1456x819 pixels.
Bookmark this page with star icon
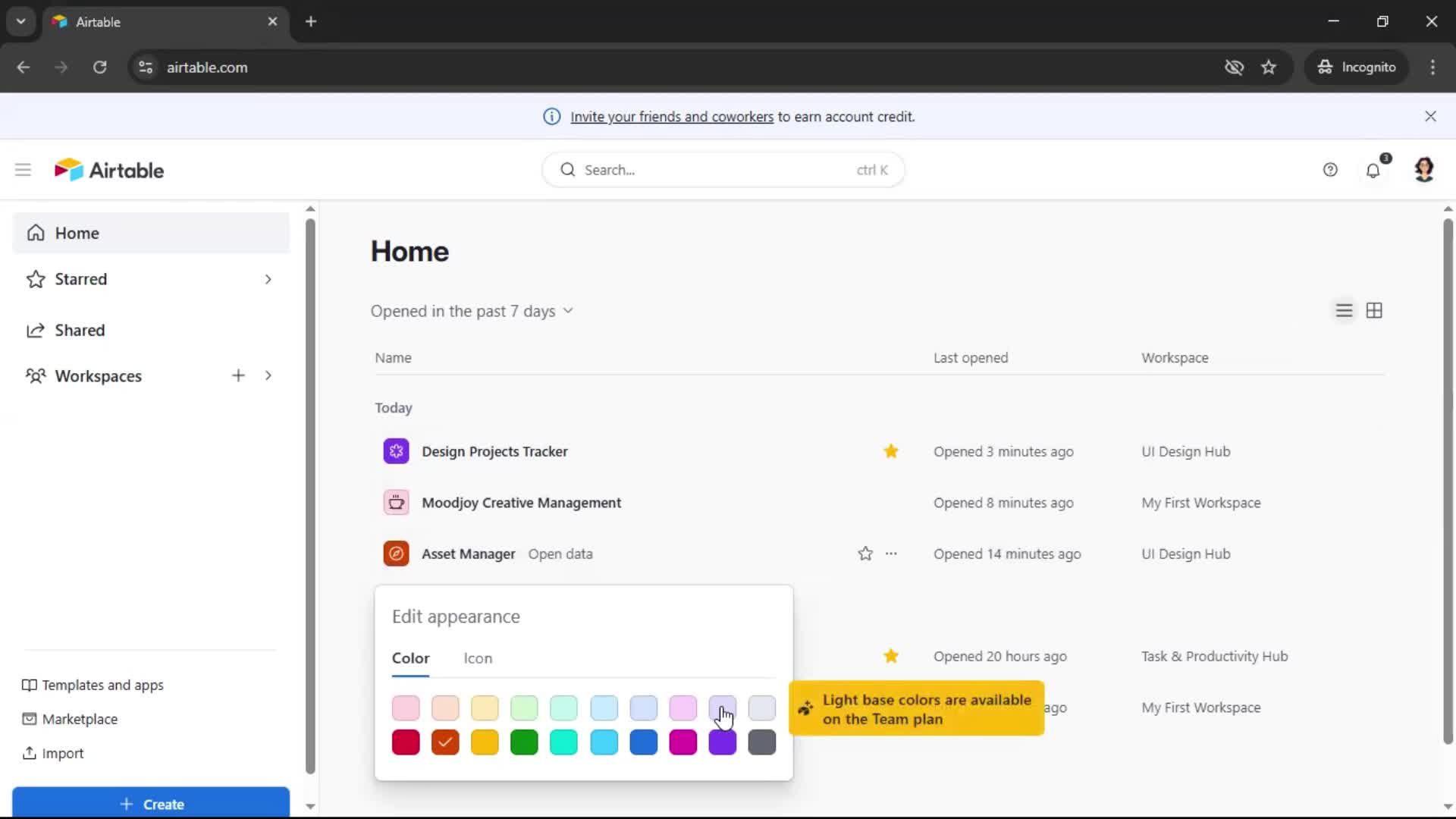[1269, 67]
